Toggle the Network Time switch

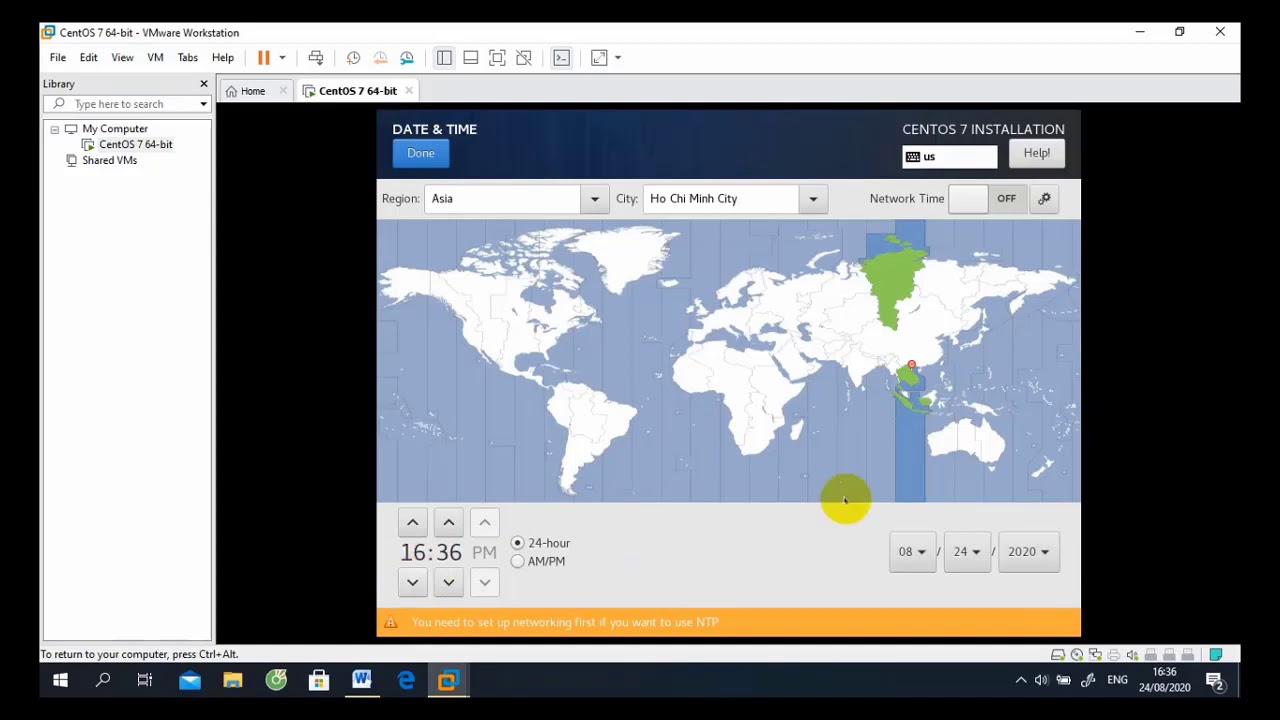pyautogui.click(x=986, y=198)
